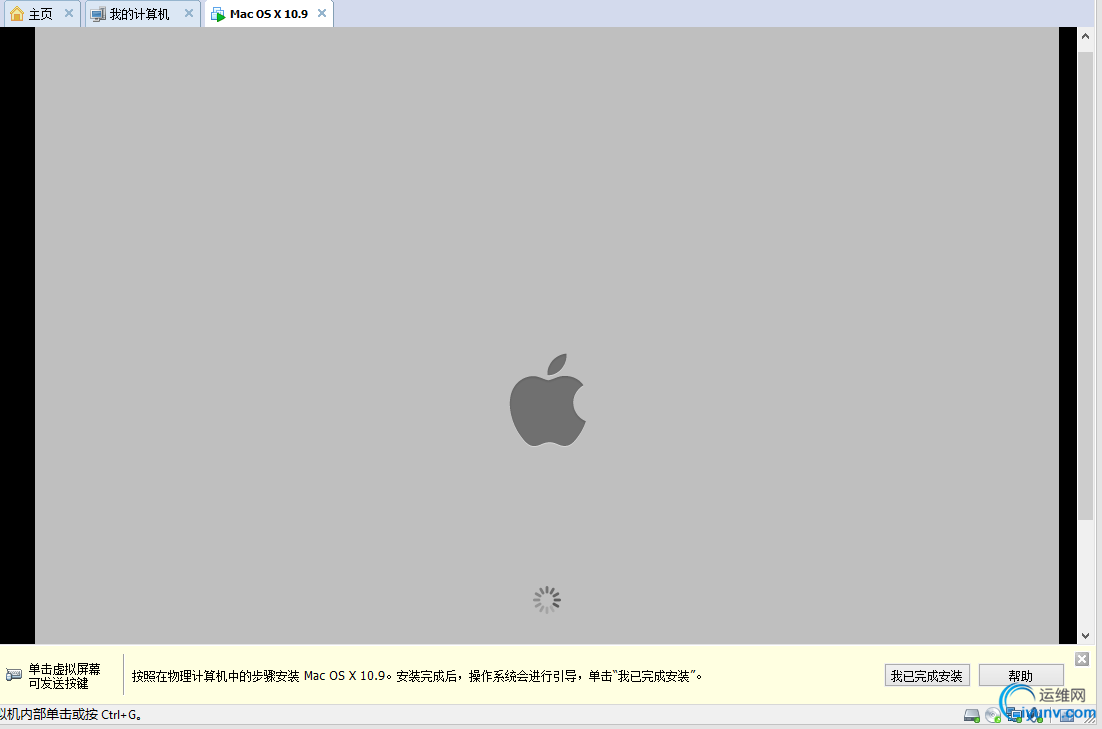Click the hard disk status icon
Screen dimensions: 1102x729
tap(971, 716)
